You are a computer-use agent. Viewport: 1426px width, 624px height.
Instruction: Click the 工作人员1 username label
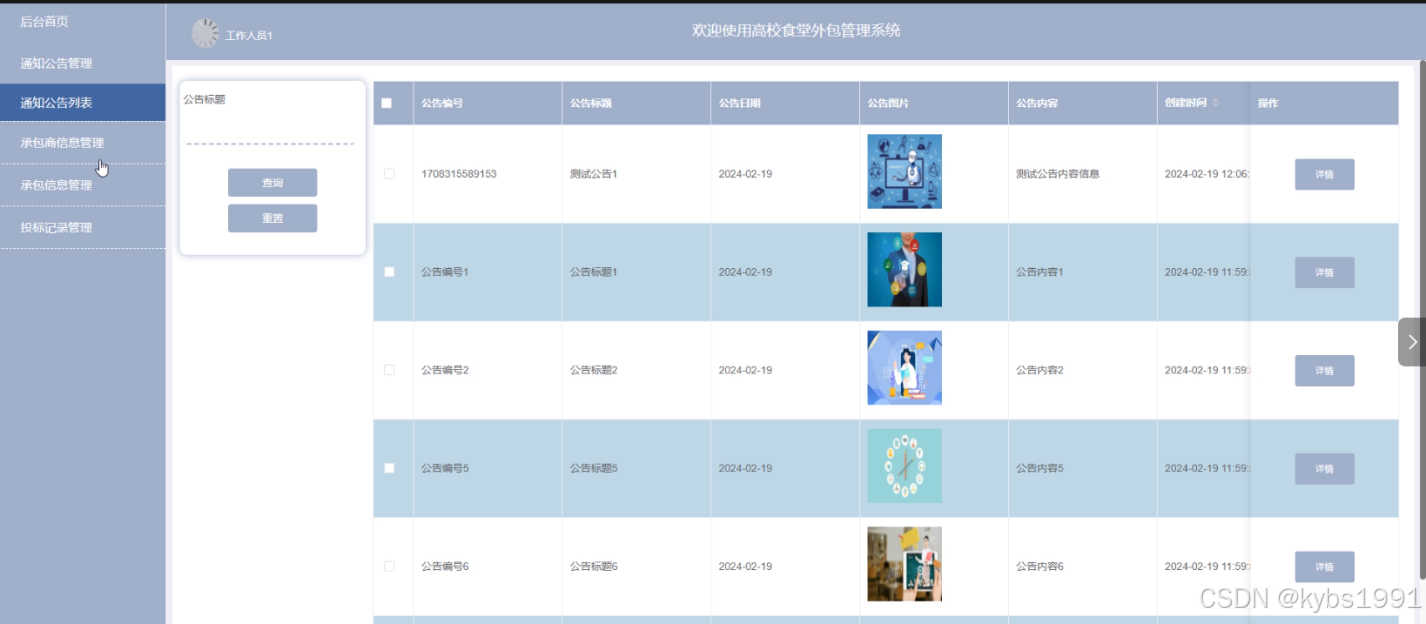coord(249,36)
